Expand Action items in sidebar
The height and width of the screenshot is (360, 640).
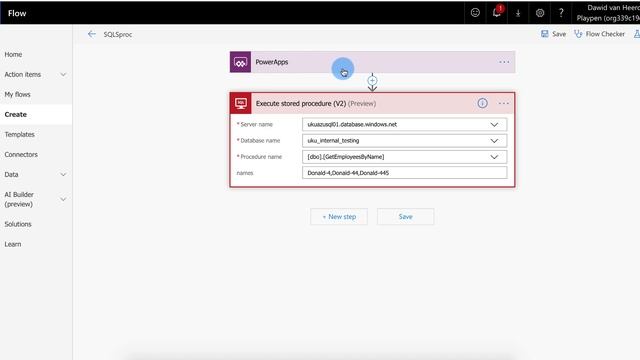63,75
